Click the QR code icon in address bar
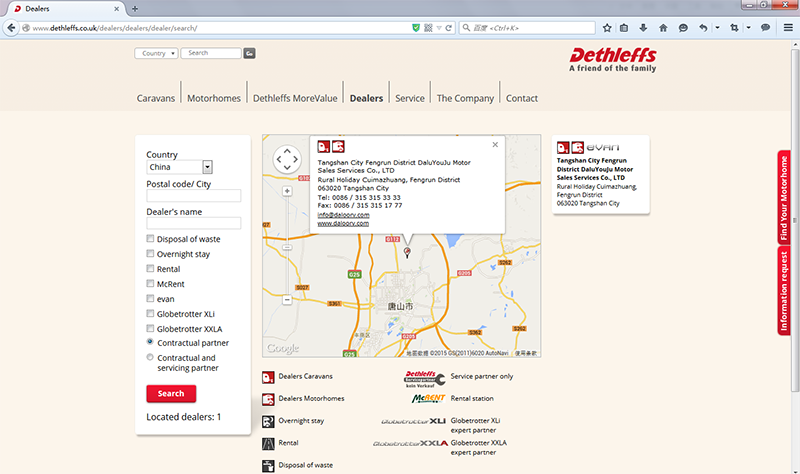 coord(428,28)
